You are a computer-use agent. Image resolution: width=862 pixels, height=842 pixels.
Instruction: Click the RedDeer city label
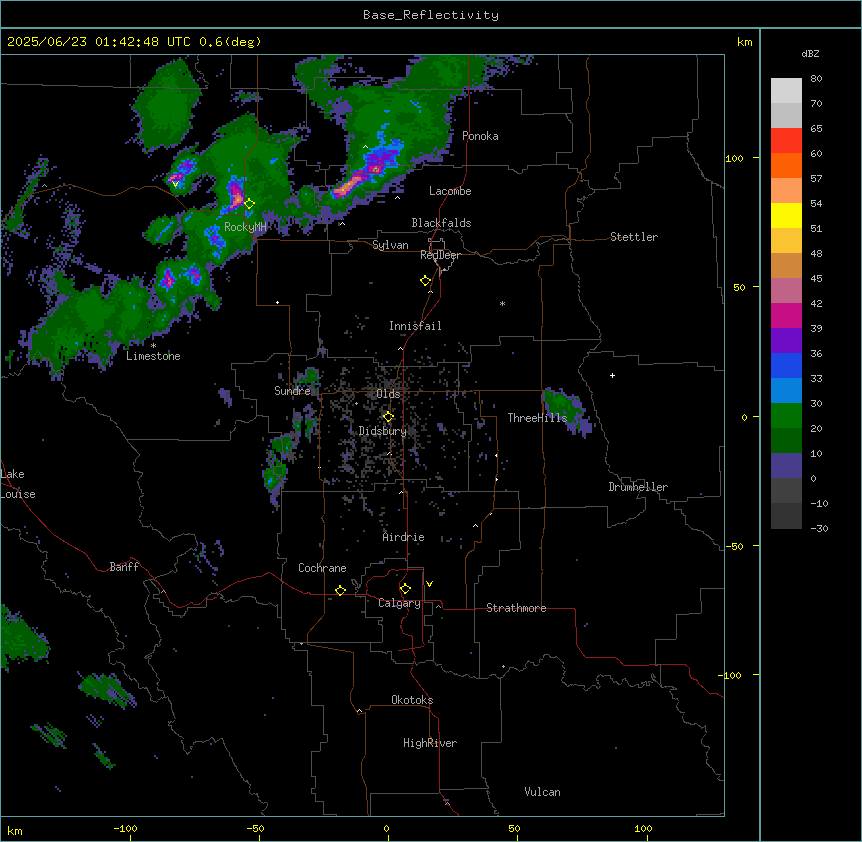coord(440,255)
